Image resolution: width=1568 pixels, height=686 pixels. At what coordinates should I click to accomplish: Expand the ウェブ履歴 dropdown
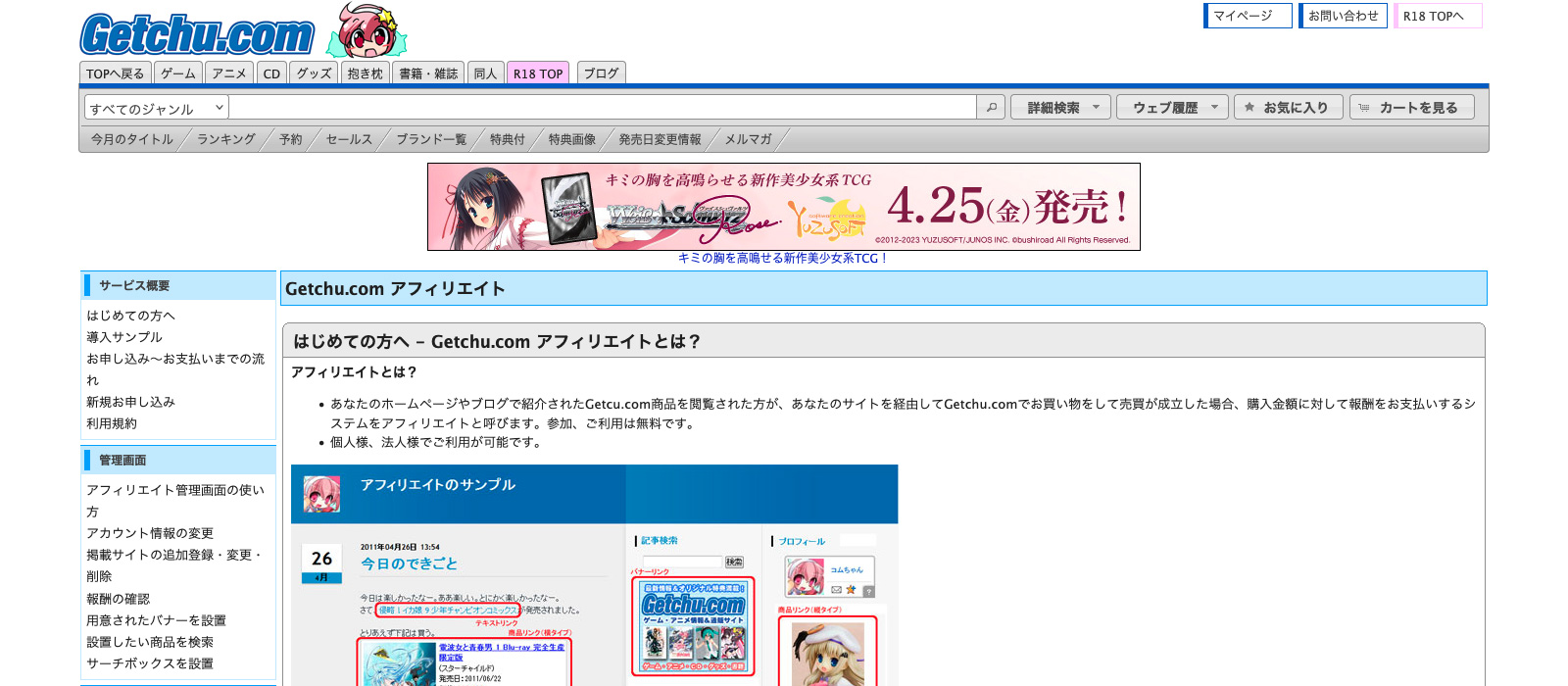coord(1172,108)
